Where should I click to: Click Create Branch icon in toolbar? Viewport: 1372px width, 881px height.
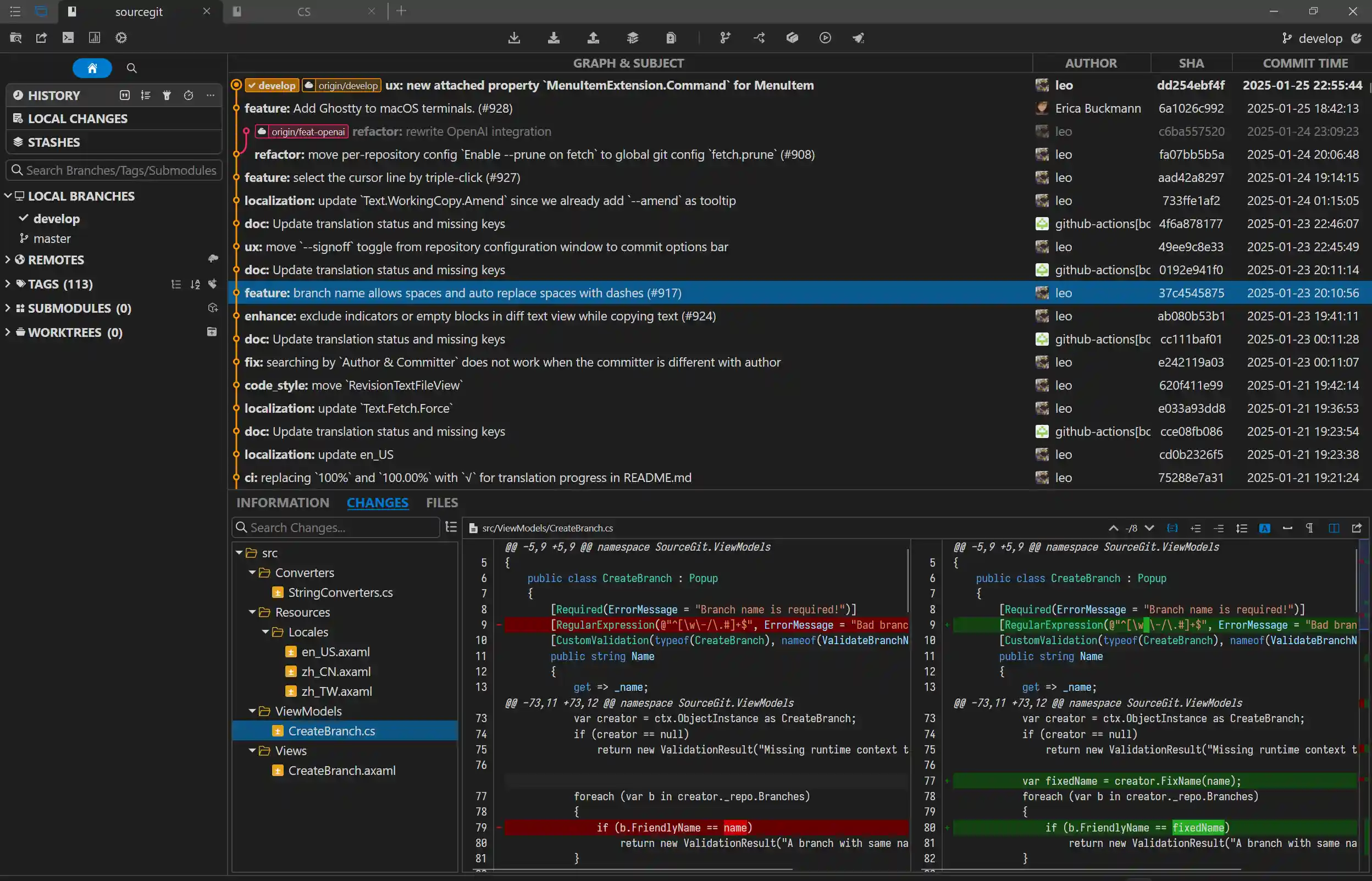pos(725,38)
